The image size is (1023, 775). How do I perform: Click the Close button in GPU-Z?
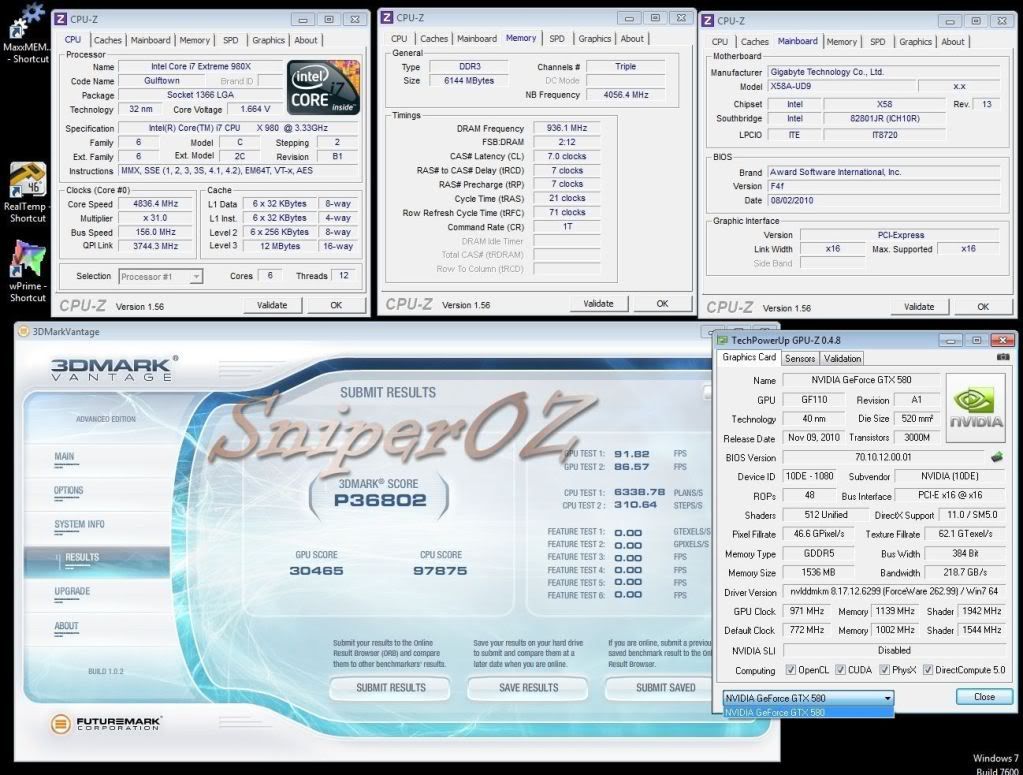tap(984, 697)
